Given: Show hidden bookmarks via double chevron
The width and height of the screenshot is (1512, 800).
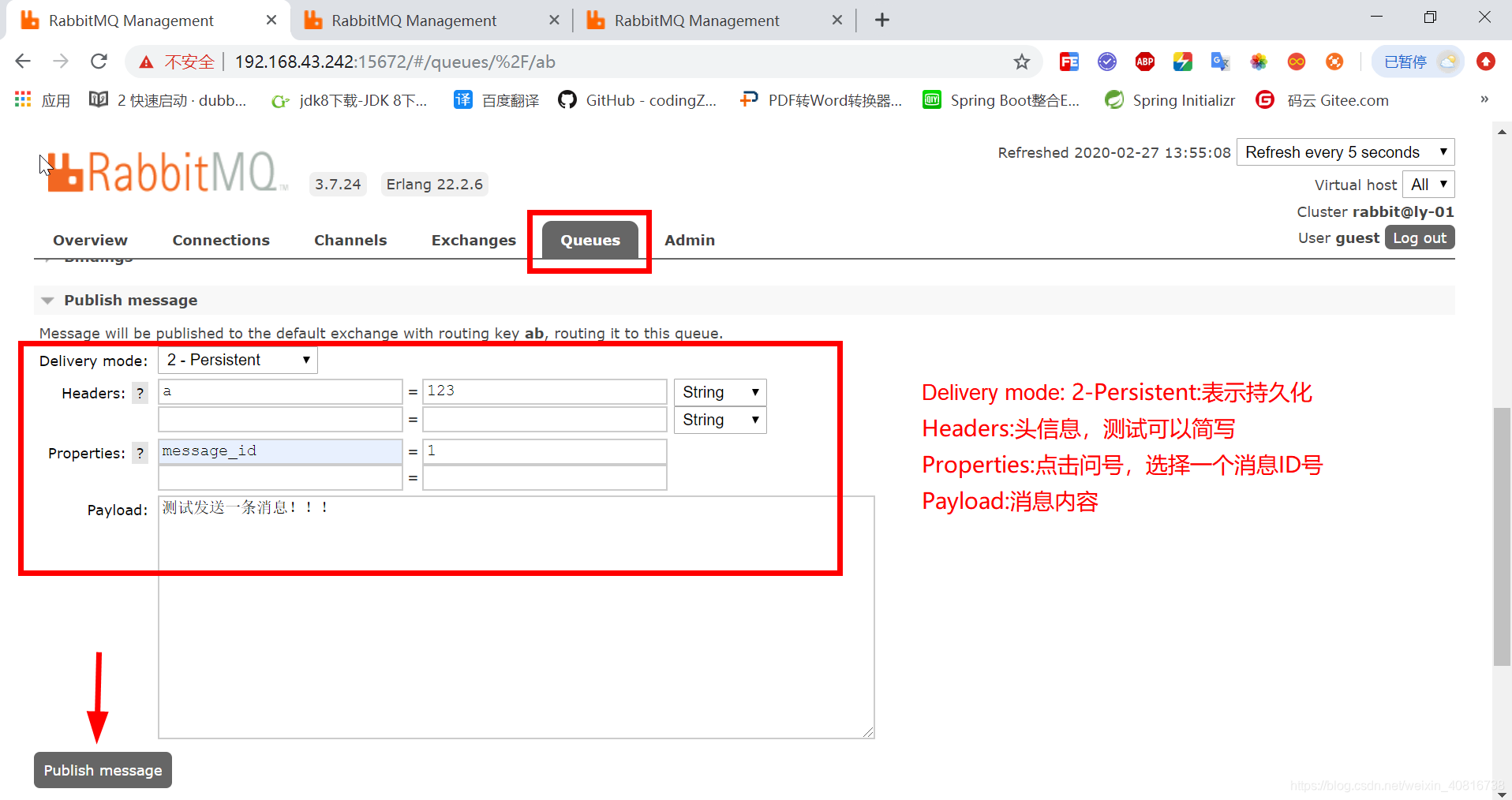Looking at the screenshot, I should click(1484, 99).
